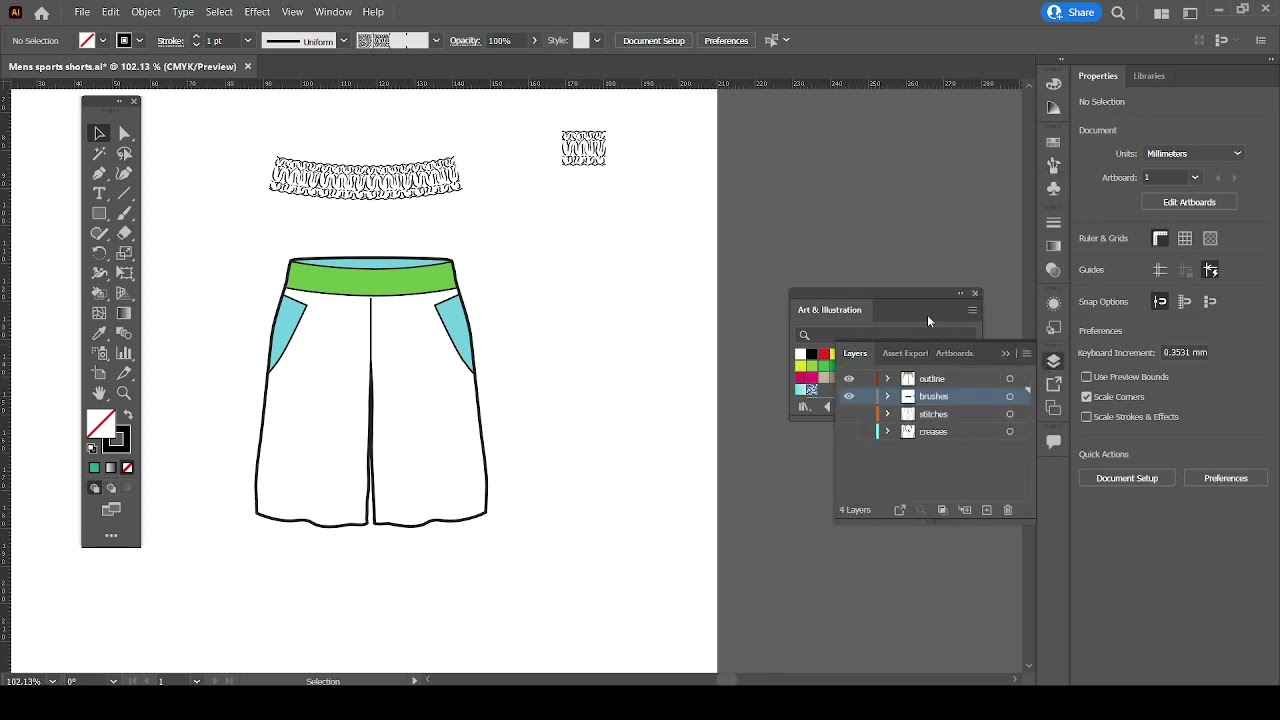This screenshot has height=720, width=1280.
Task: Select the Column Graph tool
Action: [x=124, y=354]
